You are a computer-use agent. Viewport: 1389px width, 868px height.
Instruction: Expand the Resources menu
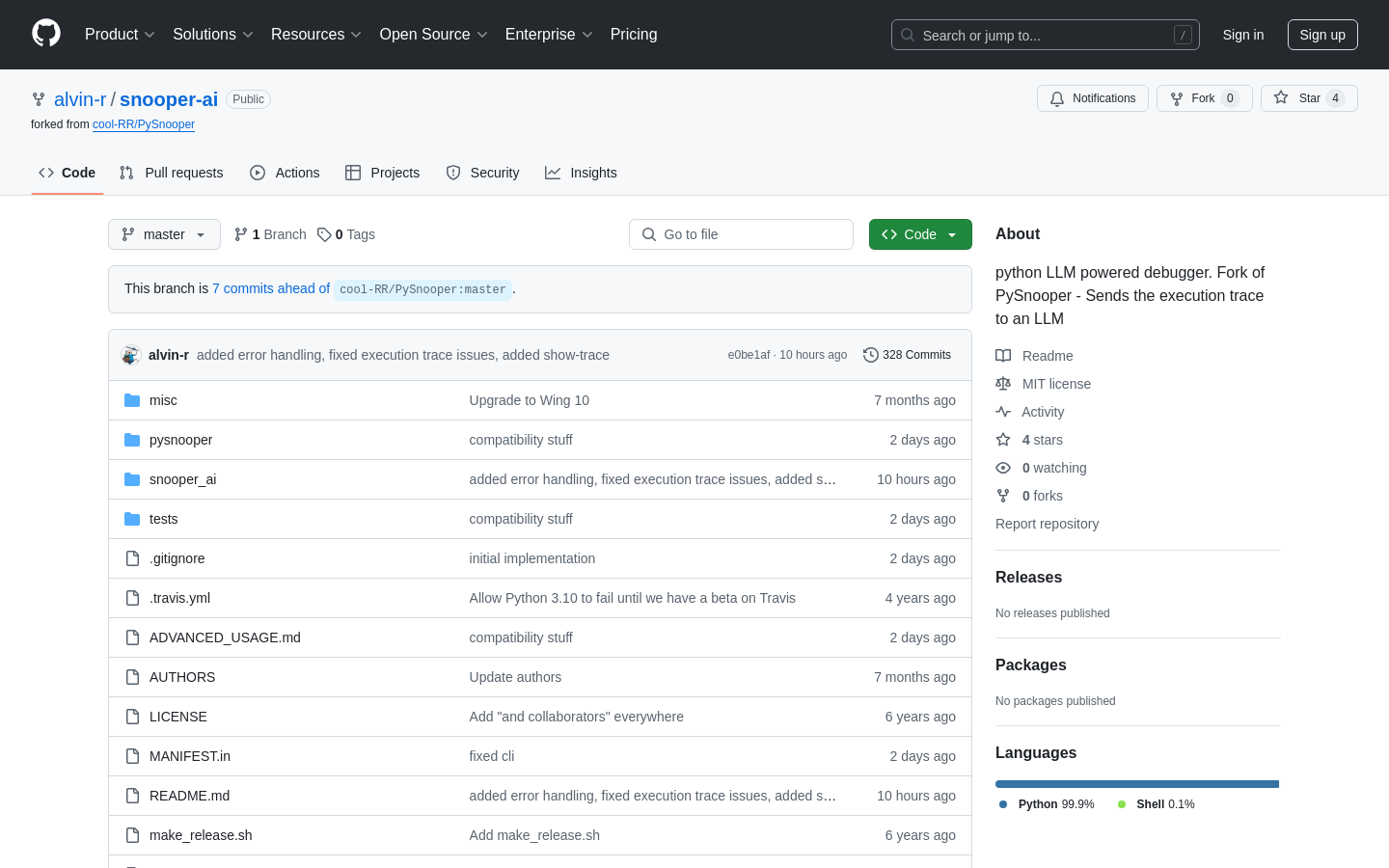[x=316, y=35]
